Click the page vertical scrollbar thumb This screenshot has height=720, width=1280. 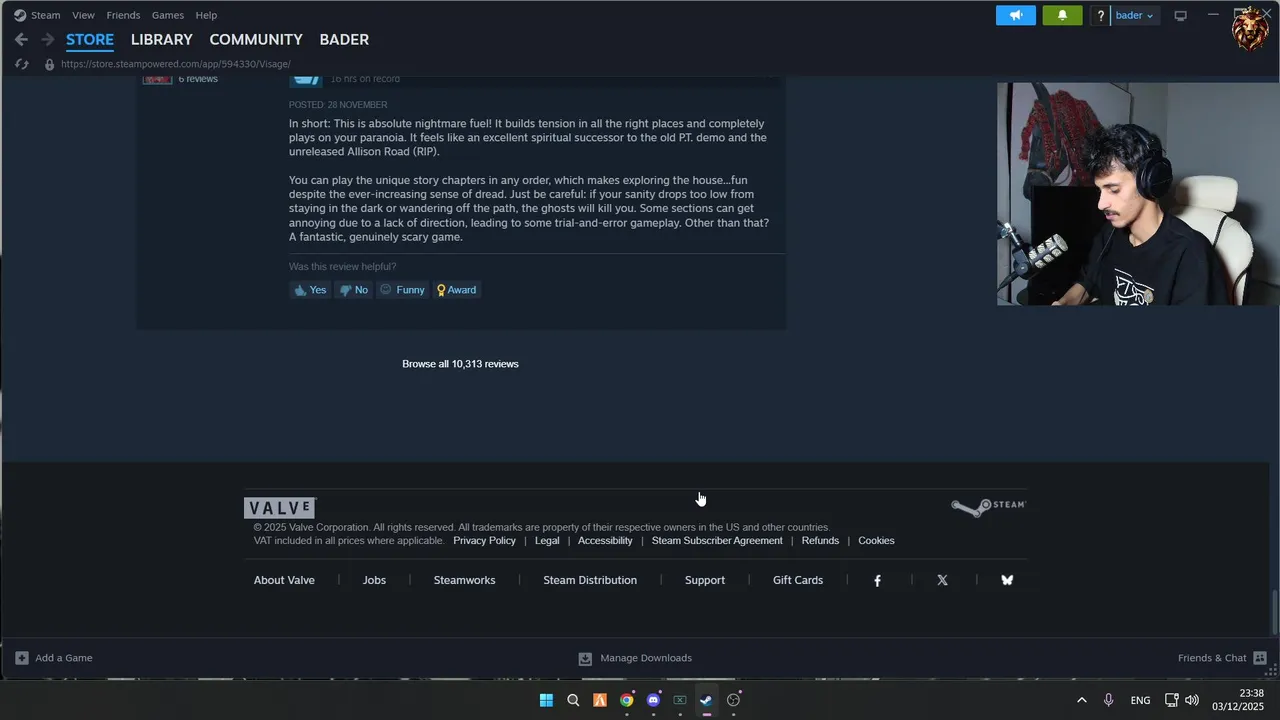1274,611
